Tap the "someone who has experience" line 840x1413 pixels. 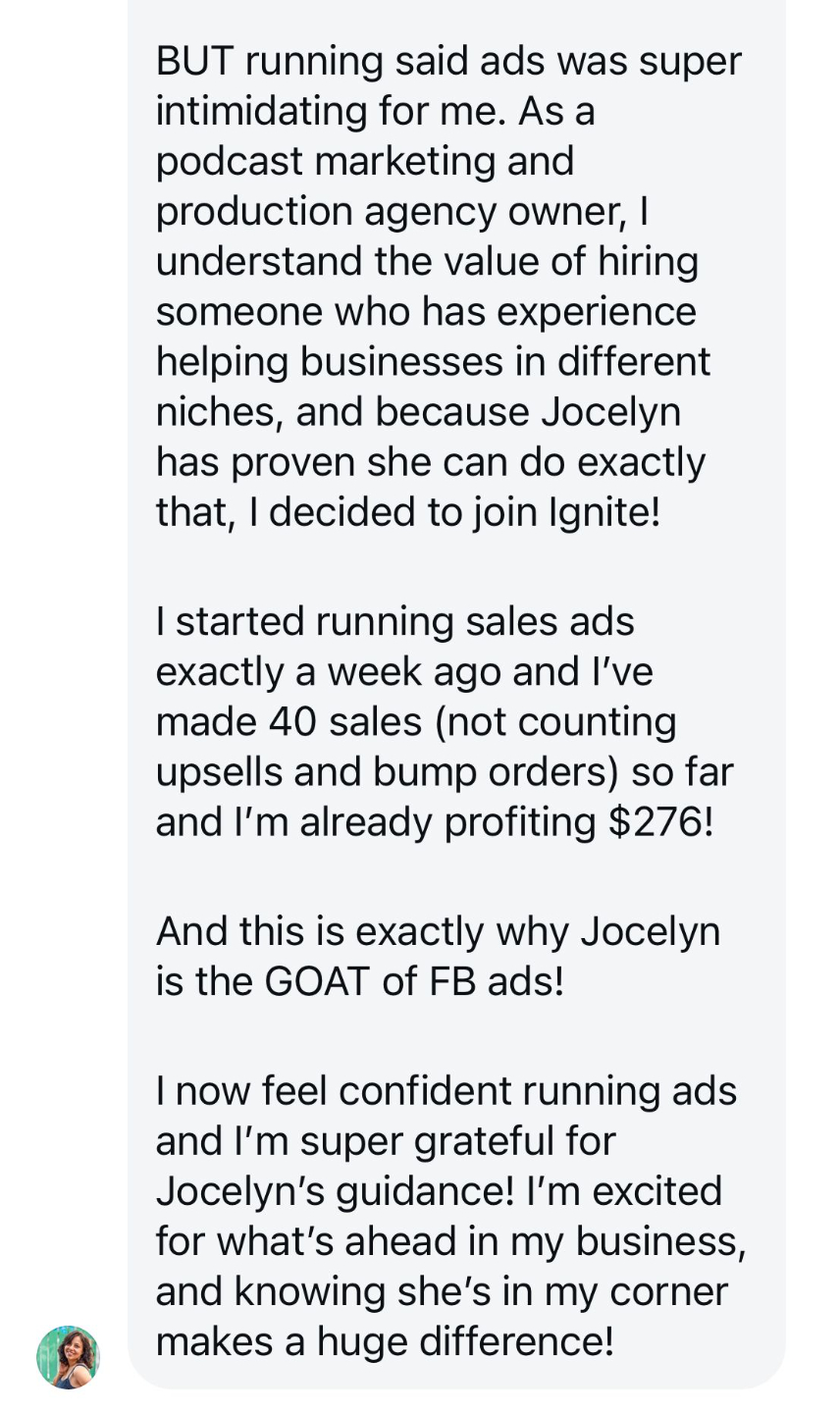click(x=426, y=312)
